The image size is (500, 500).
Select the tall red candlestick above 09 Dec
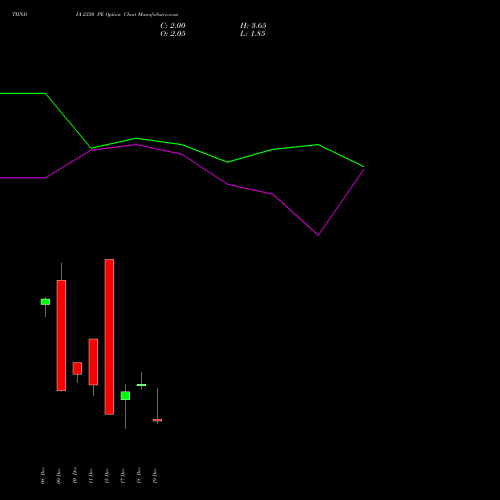[61, 335]
